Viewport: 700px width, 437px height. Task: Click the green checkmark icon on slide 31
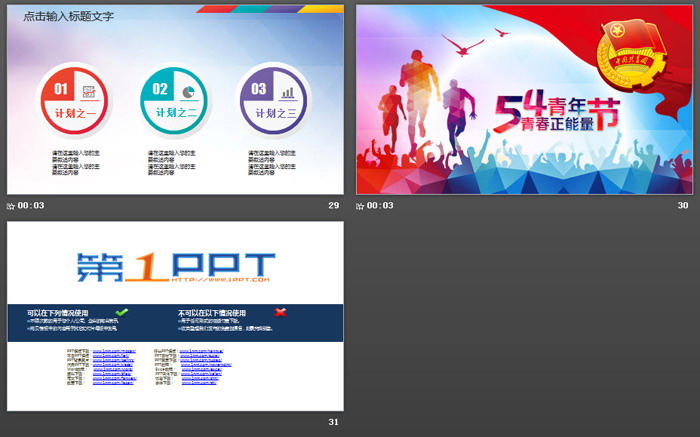121,312
